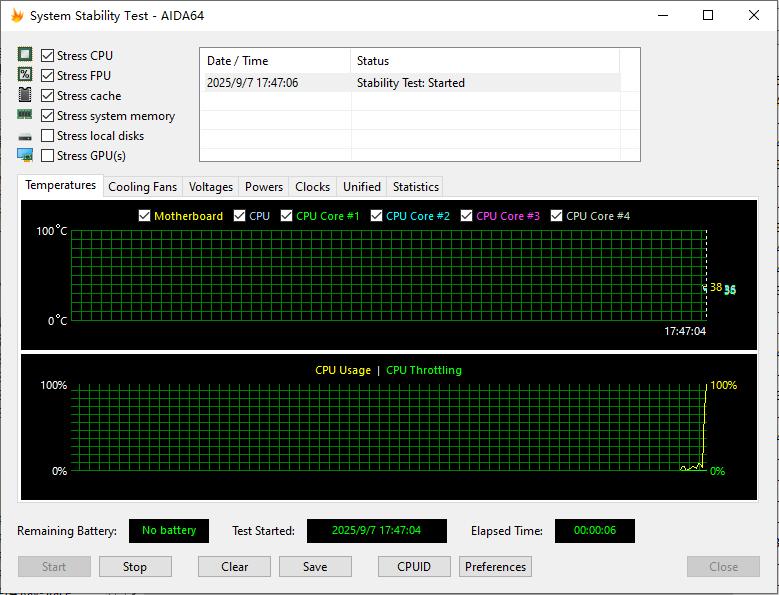This screenshot has width=779, height=595.
Task: Select the Temperatures tab
Action: [61, 185]
